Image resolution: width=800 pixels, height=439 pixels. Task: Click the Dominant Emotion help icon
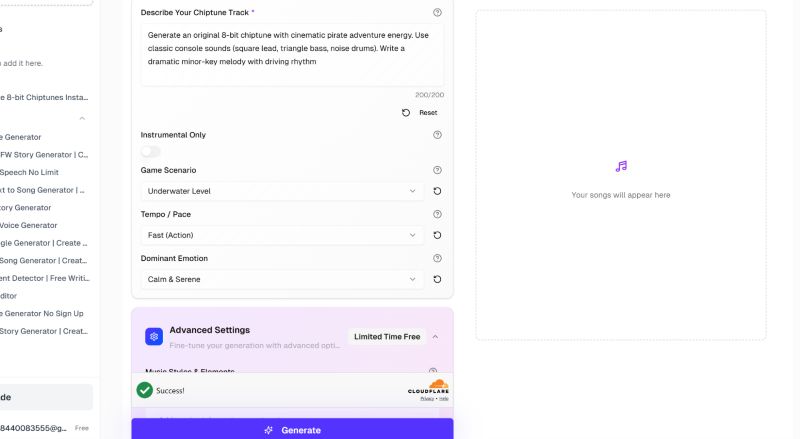click(437, 258)
